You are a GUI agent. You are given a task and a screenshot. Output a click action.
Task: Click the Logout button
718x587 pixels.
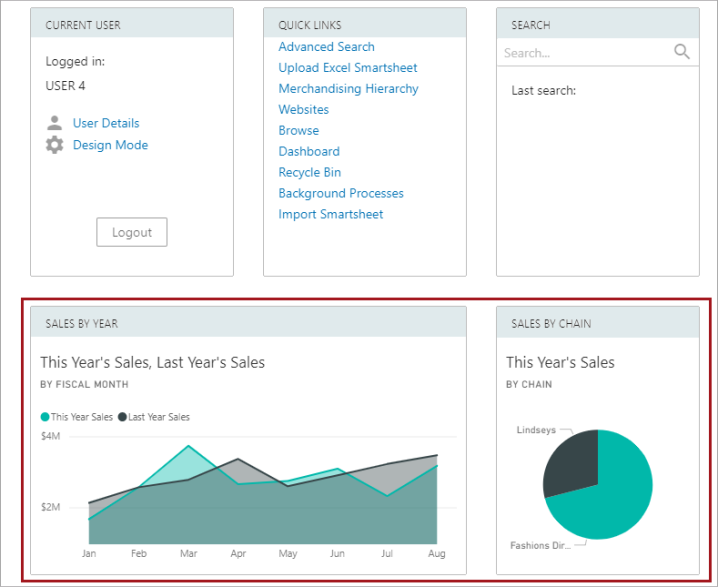point(132,232)
